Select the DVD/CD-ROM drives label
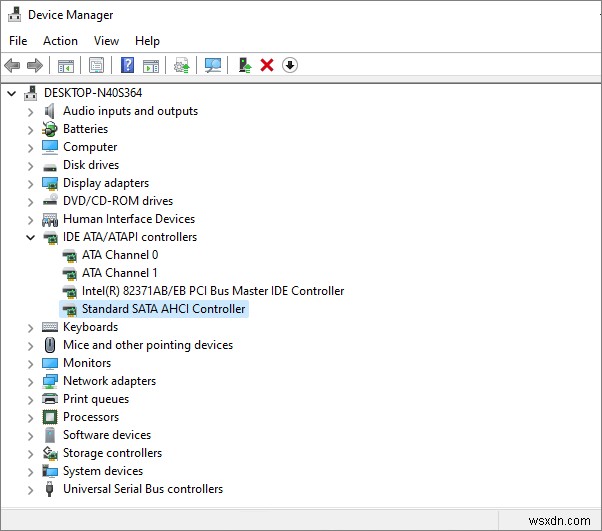The image size is (602, 531). pos(118,201)
